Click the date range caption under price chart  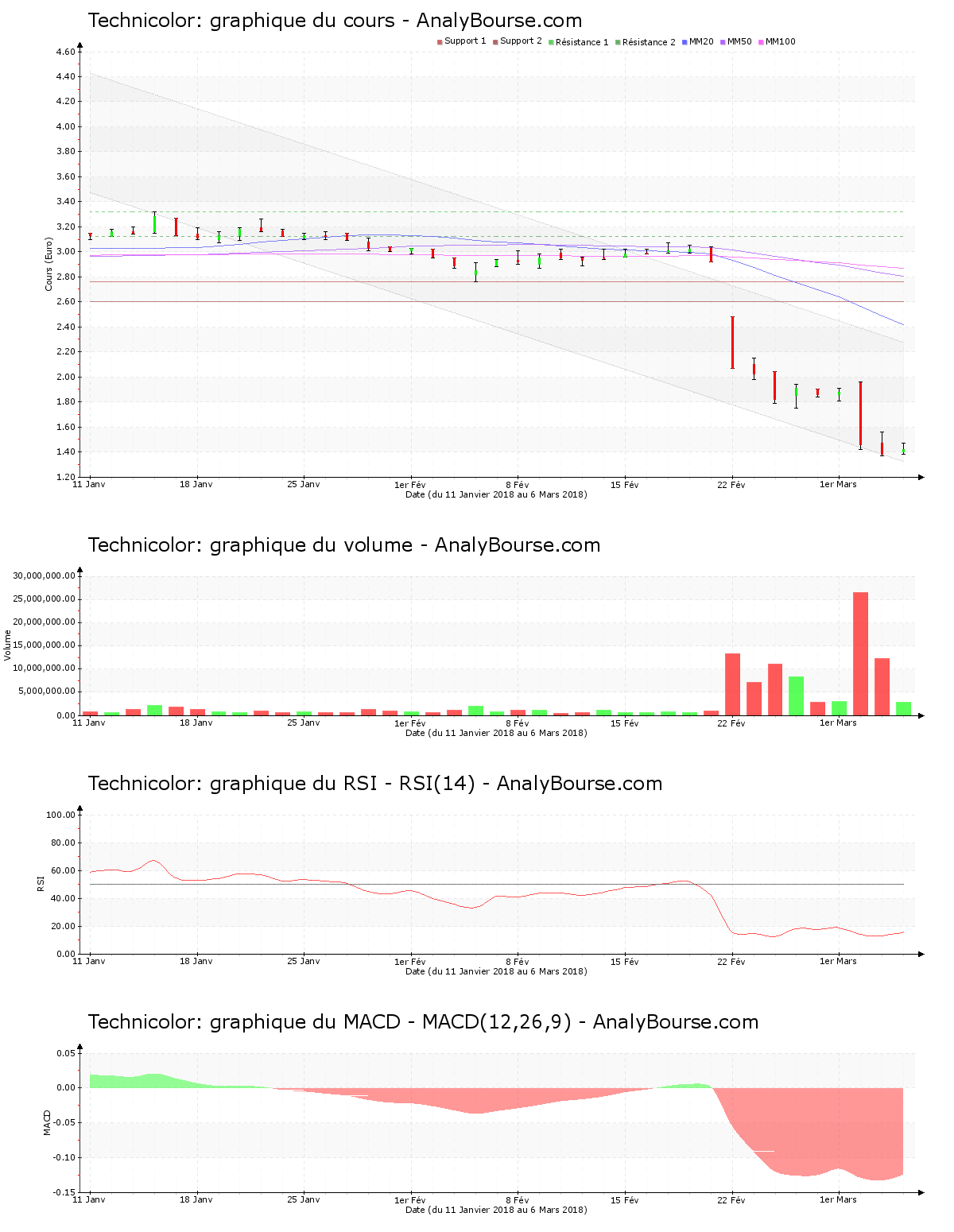pos(496,494)
